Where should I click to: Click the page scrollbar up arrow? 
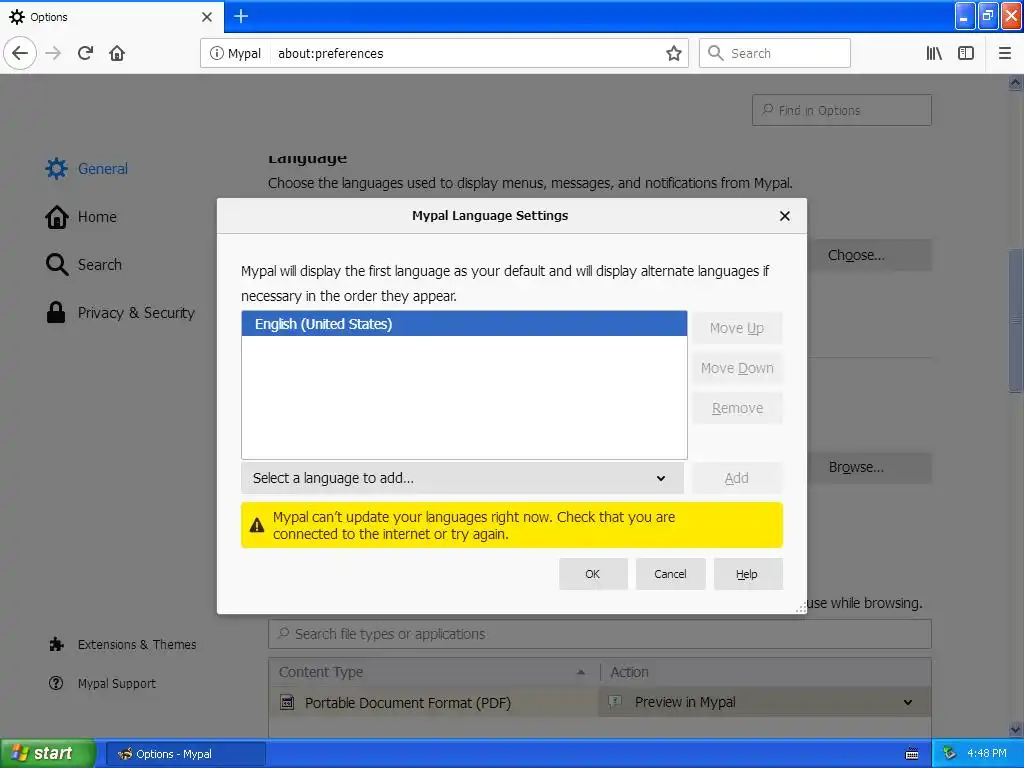pos(1016,83)
